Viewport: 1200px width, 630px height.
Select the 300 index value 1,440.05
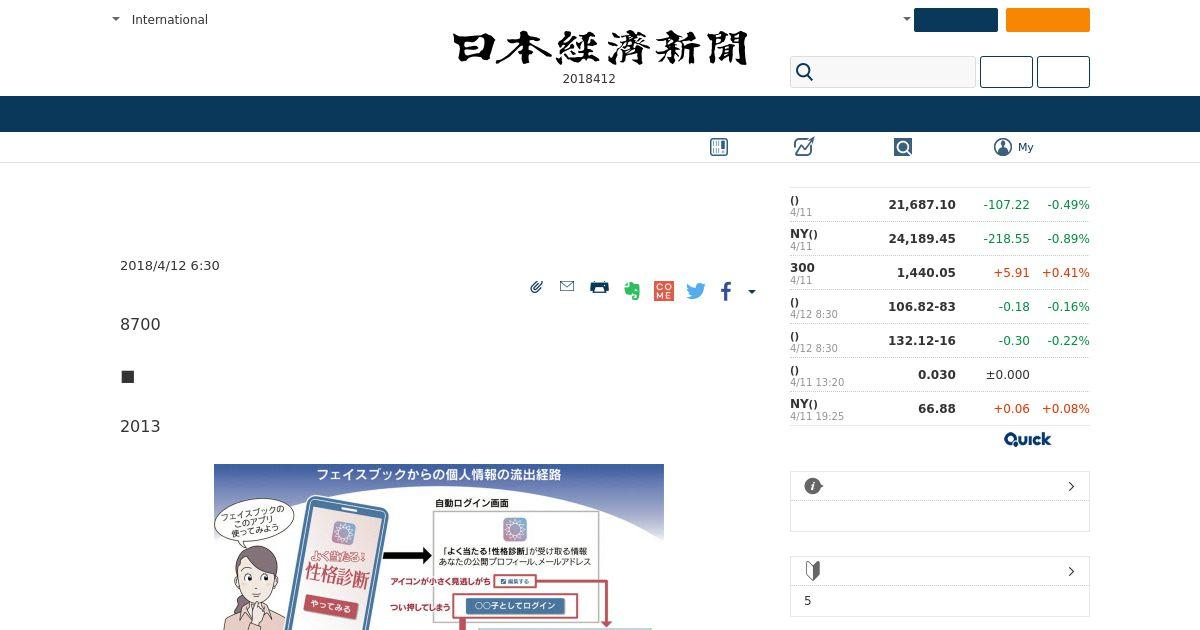(926, 273)
